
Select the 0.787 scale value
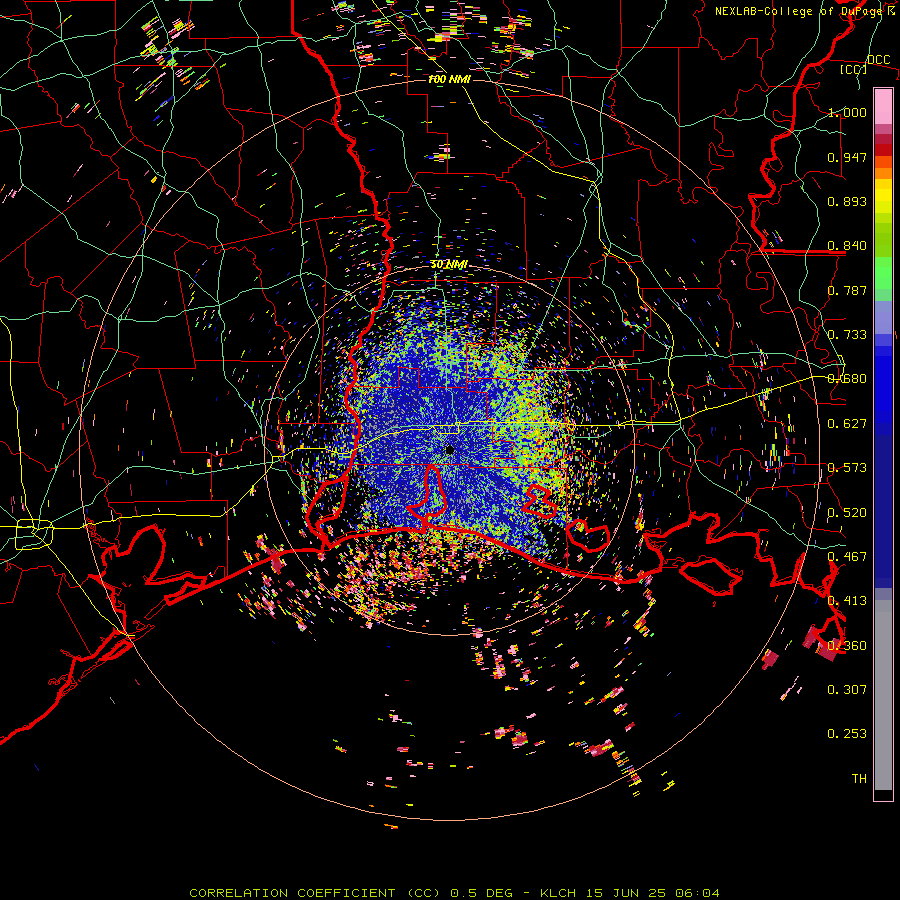(x=847, y=290)
